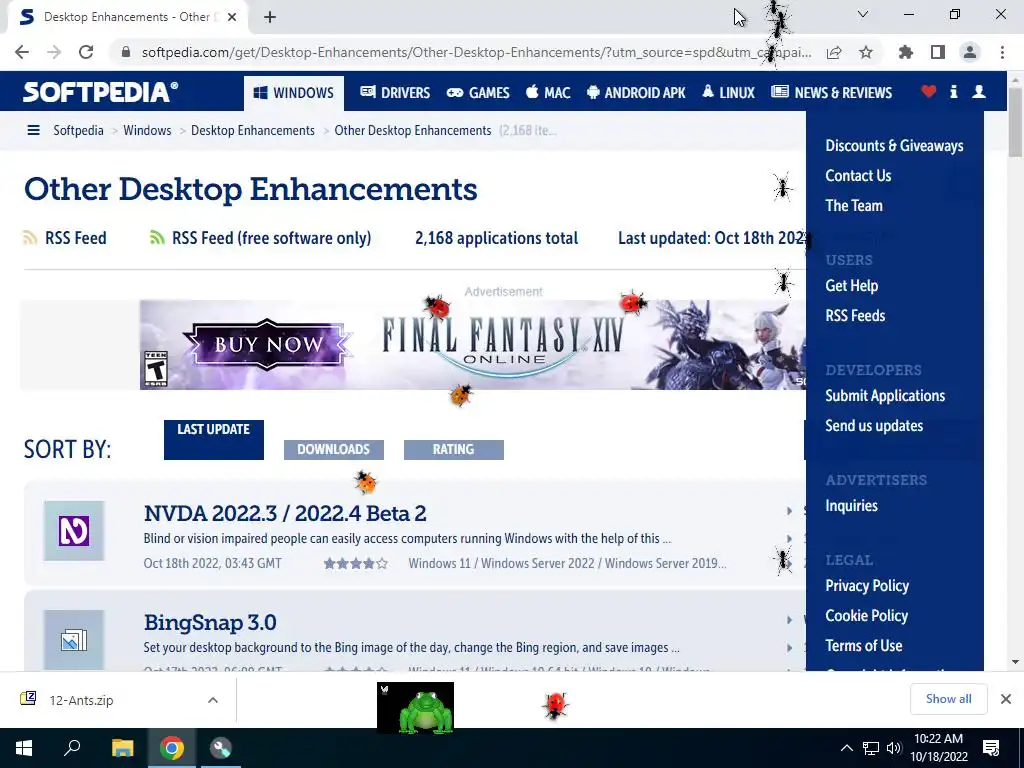
Task: Click the red heart icon
Action: 929,92
